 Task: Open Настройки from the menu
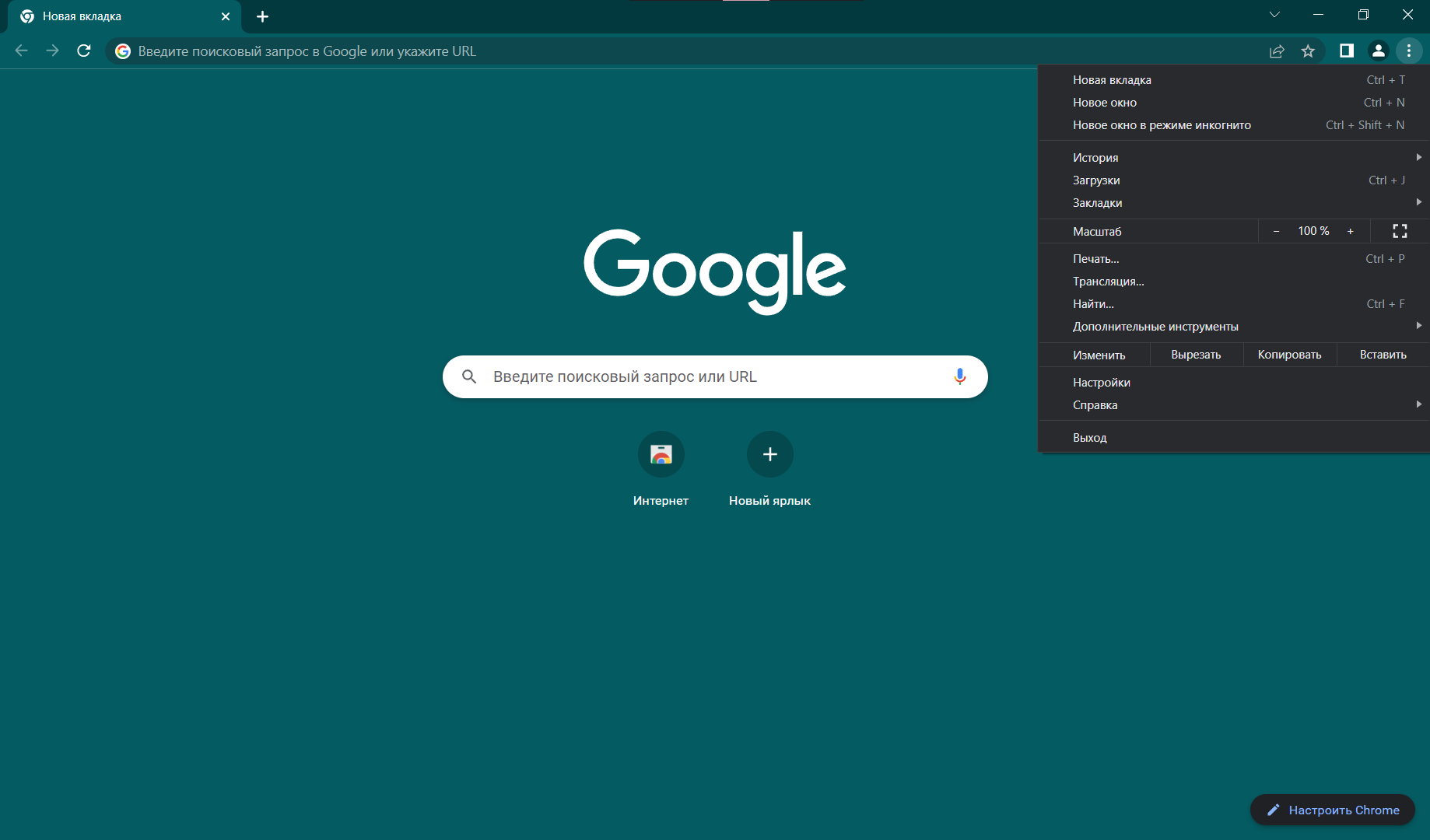point(1234,383)
